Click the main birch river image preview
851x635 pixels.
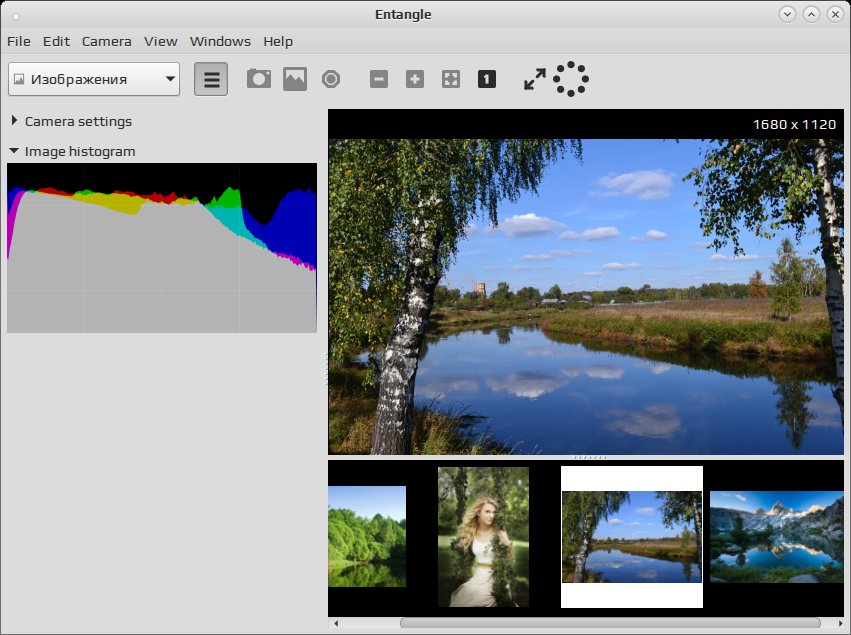[586, 297]
